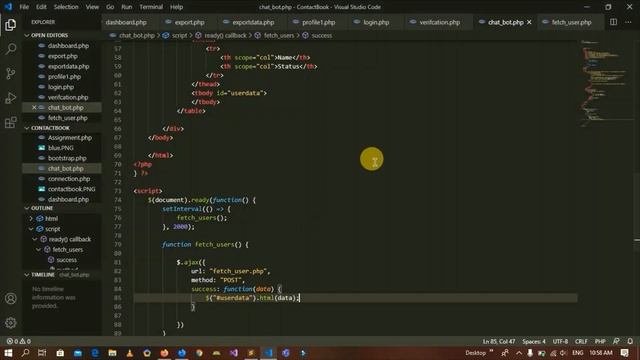The width and height of the screenshot is (640, 360).
Task: Open the Search view in activity bar
Action: (x=11, y=49)
